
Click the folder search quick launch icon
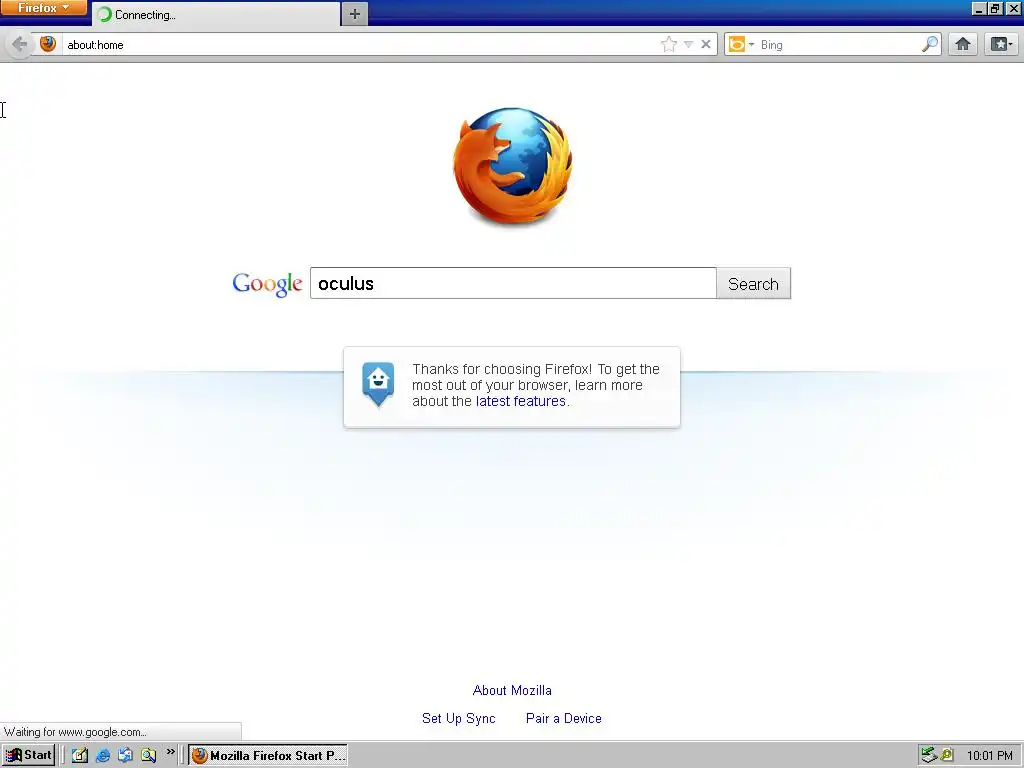(148, 756)
